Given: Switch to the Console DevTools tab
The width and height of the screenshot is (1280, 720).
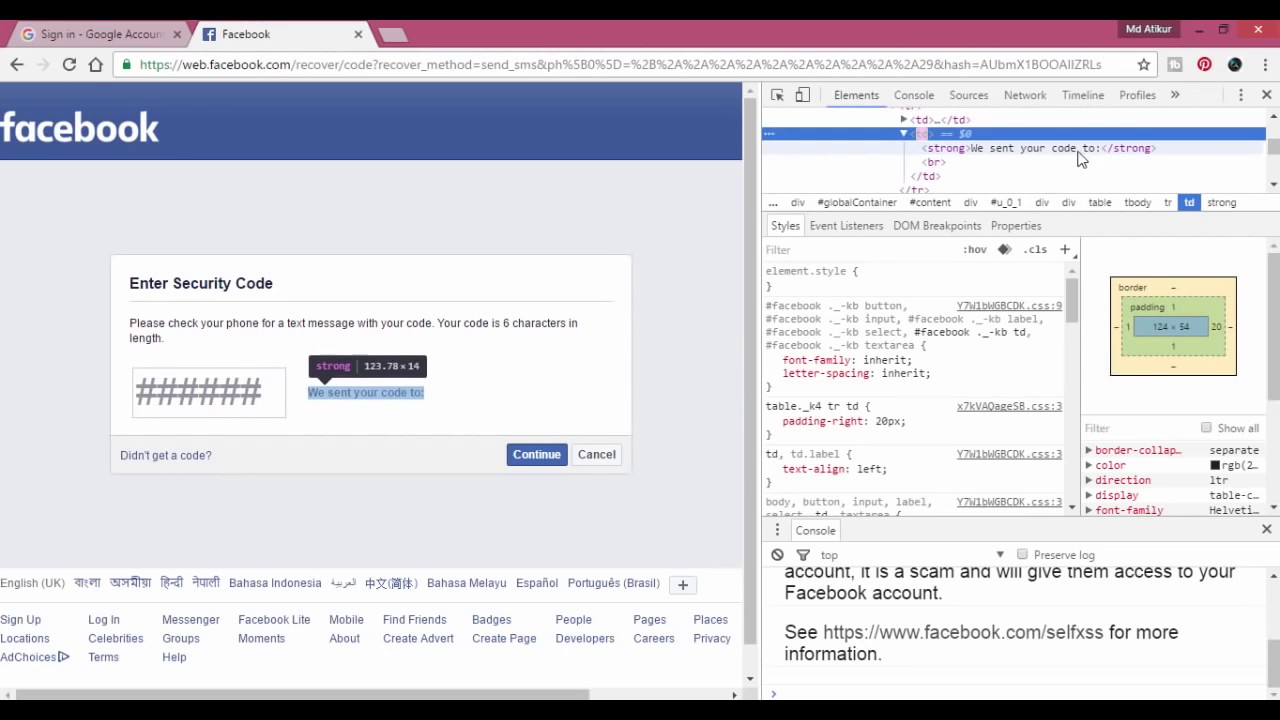Looking at the screenshot, I should click(x=914, y=95).
